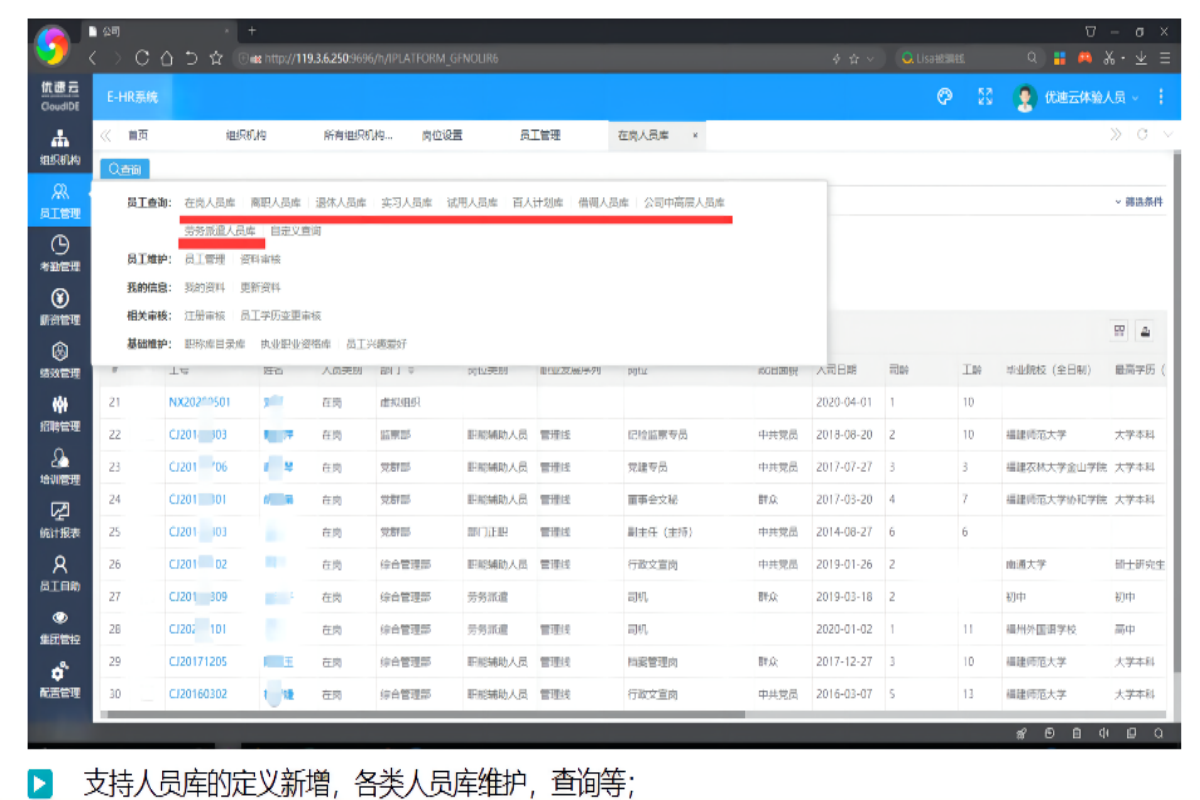The width and height of the screenshot is (1200, 800).
Task: Open 劳务派遣人员库 link
Action: coord(220,231)
